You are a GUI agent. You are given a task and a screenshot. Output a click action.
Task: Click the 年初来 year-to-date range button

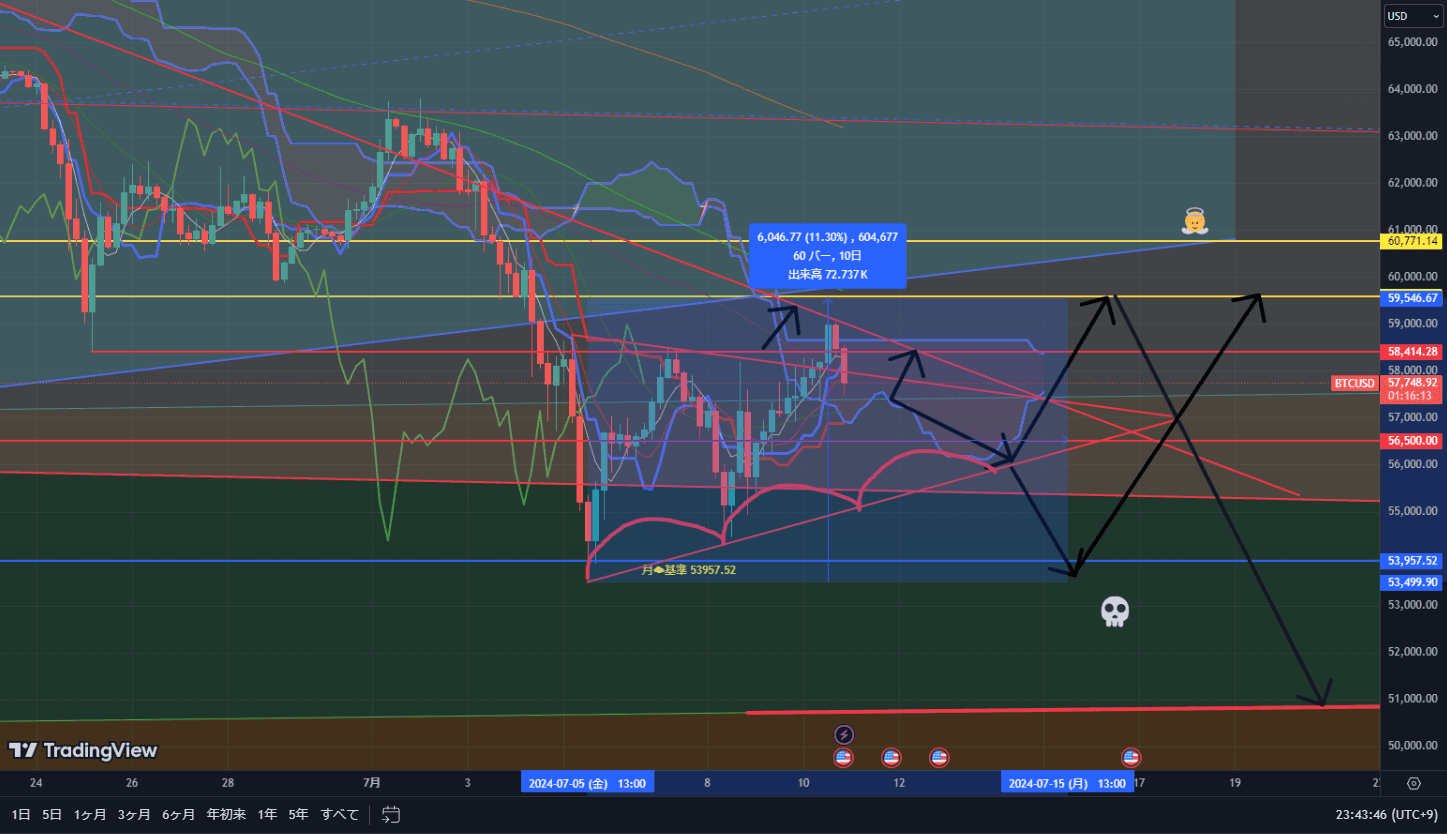tap(225, 814)
